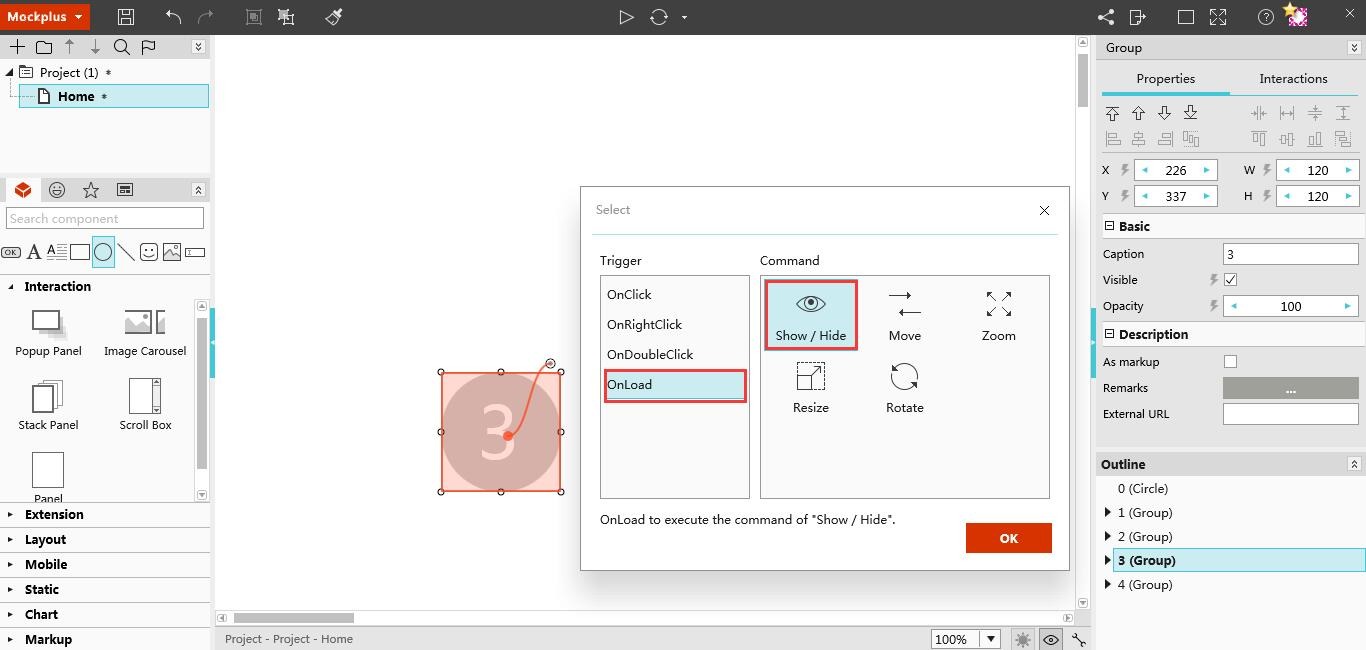Image resolution: width=1366 pixels, height=650 pixels.
Task: Click the format painter brush icon
Action: coord(334,17)
